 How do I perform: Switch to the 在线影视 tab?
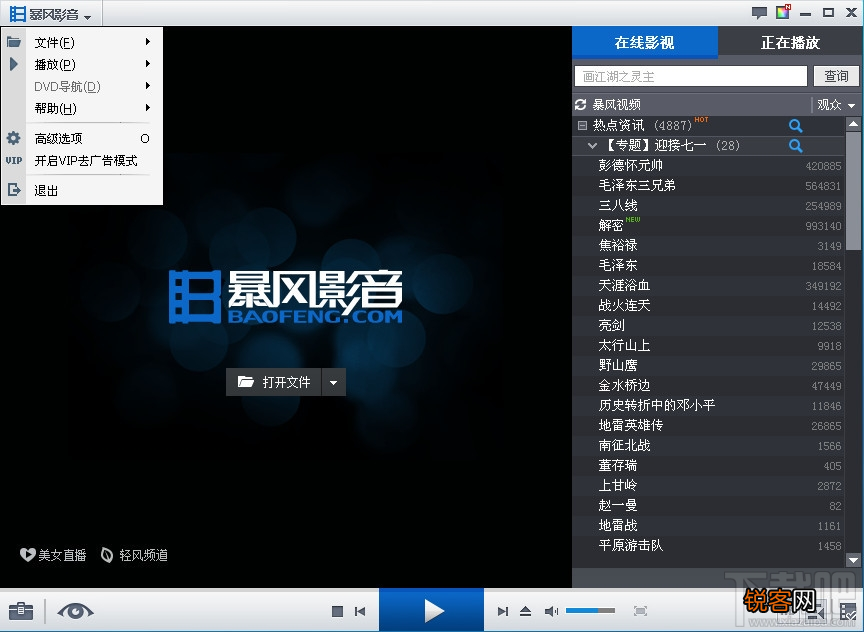pyautogui.click(x=645, y=42)
